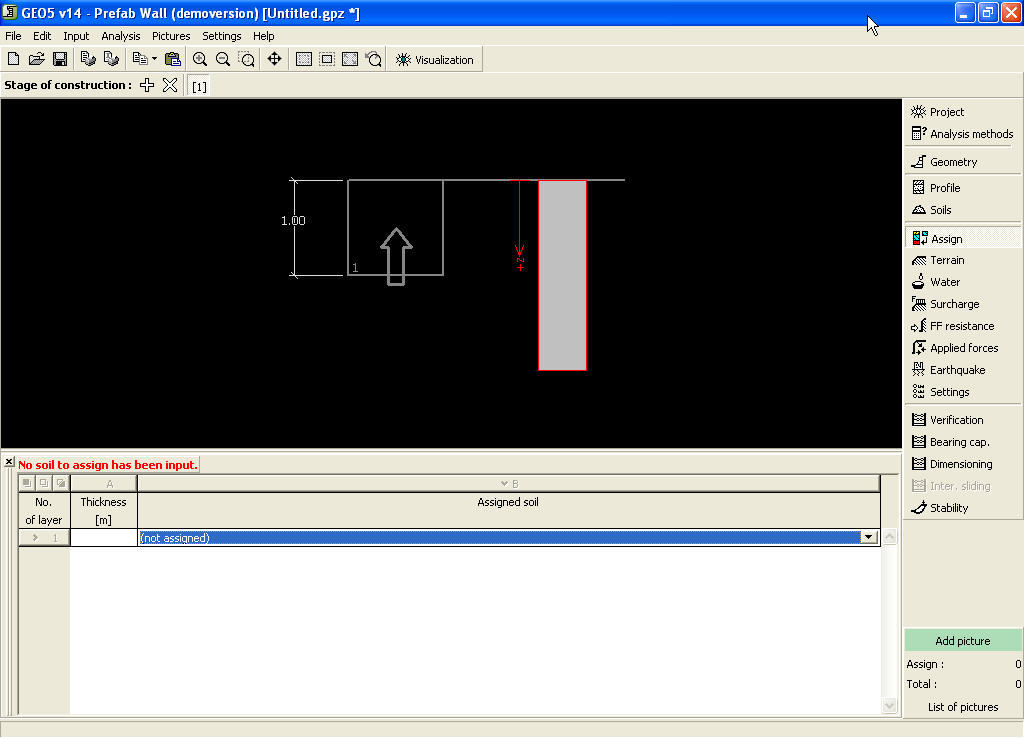Image resolution: width=1024 pixels, height=738 pixels.
Task: Open Analysis methods frame
Action: 963,134
